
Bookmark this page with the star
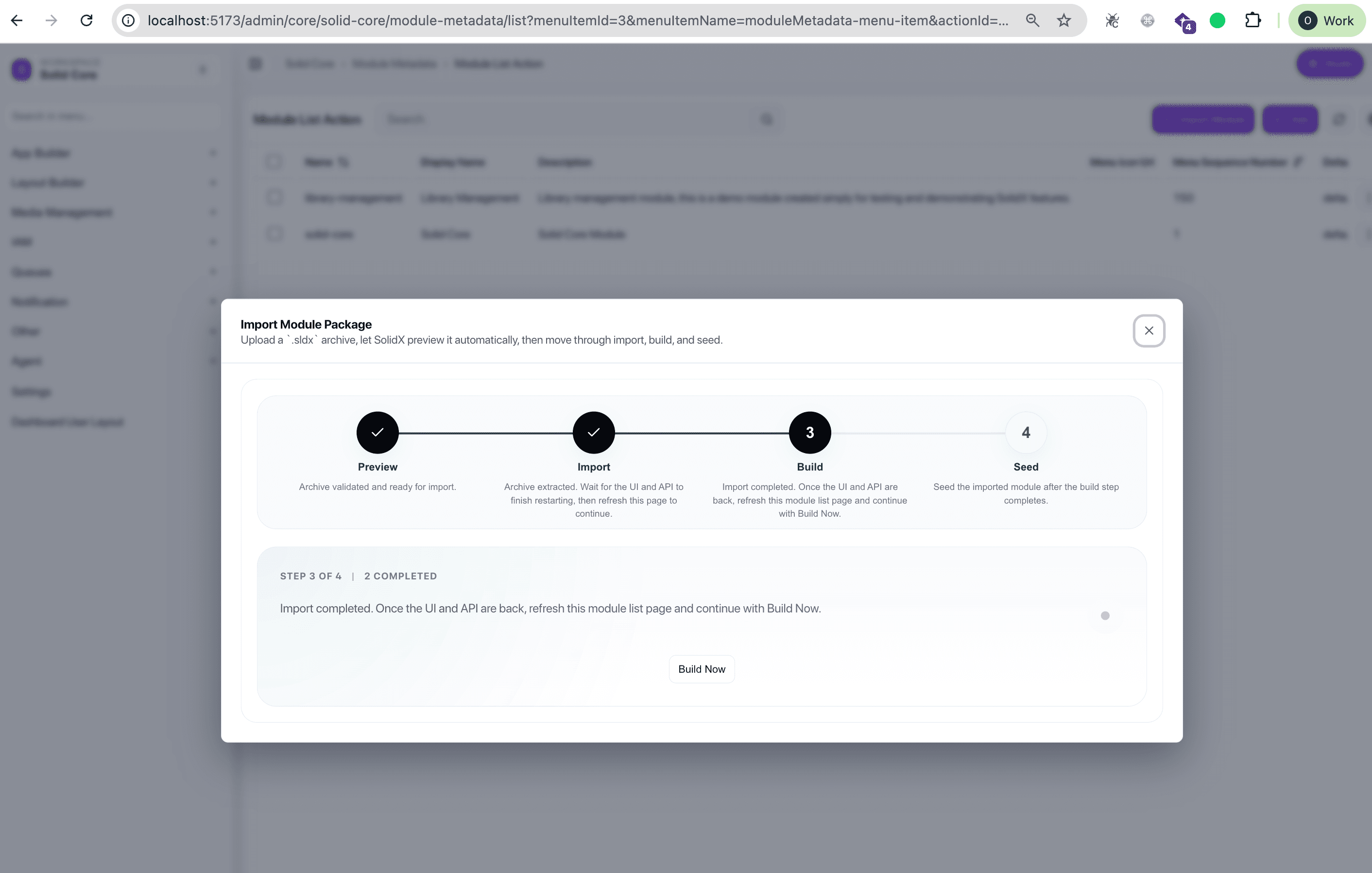point(1063,20)
